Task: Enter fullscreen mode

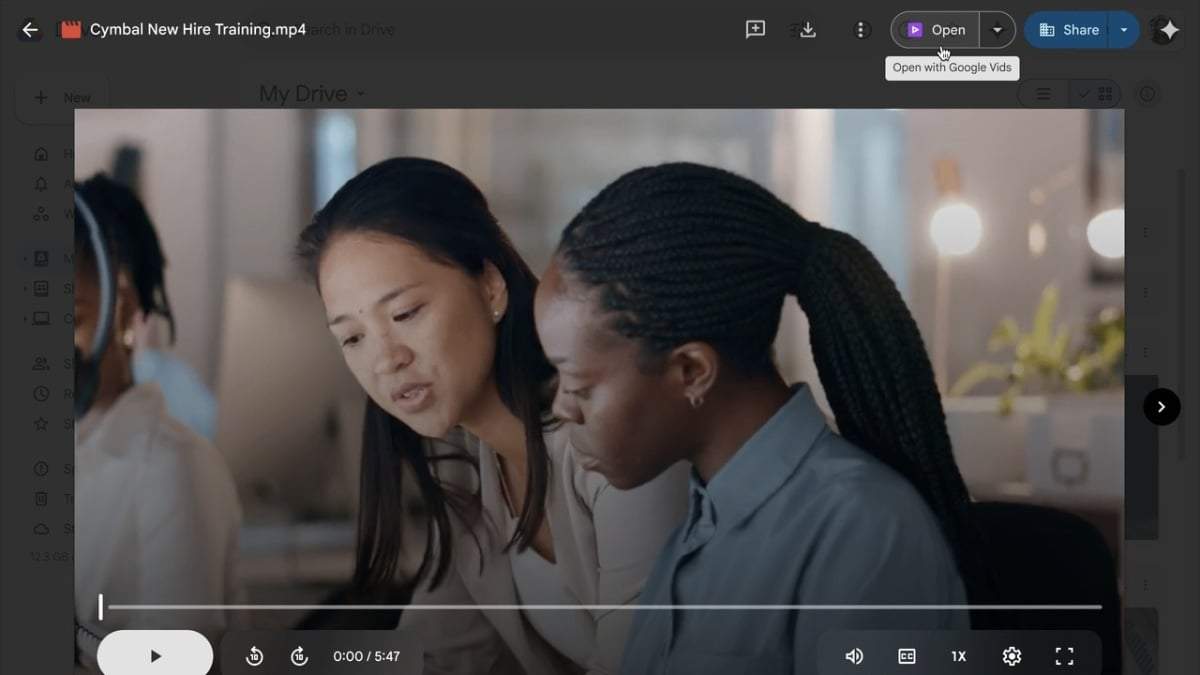Action: coord(1064,656)
